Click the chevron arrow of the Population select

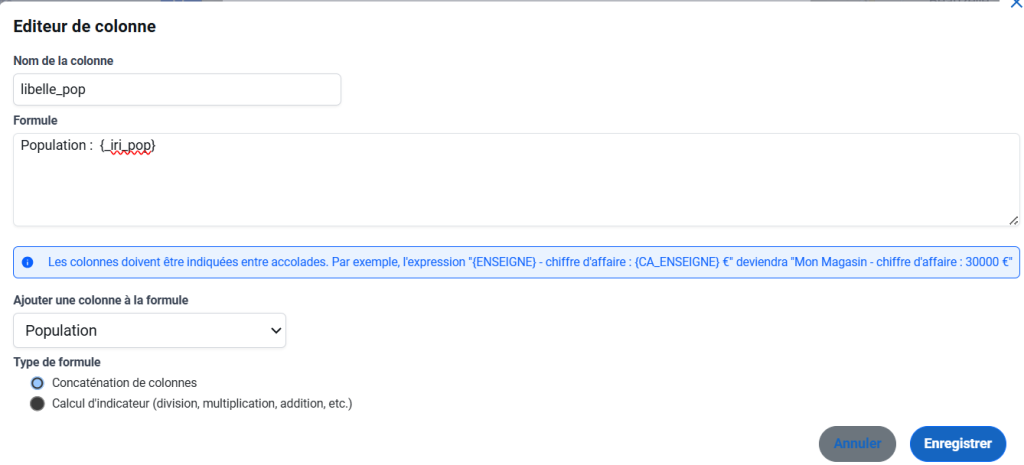click(x=275, y=330)
